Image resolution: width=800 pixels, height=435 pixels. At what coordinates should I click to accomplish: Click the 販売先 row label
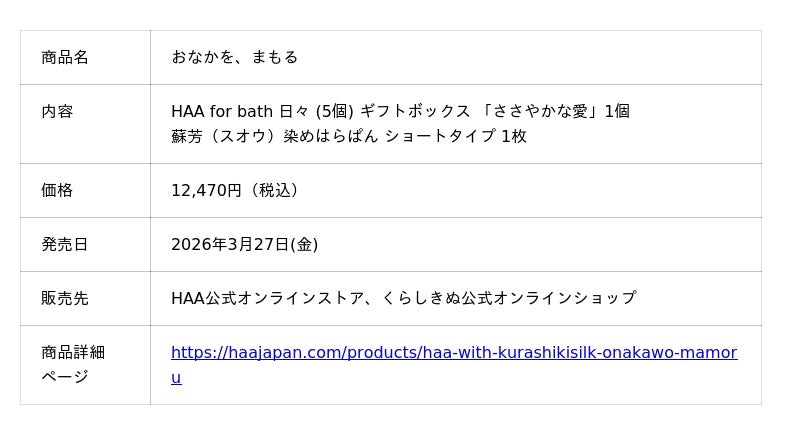pos(65,299)
